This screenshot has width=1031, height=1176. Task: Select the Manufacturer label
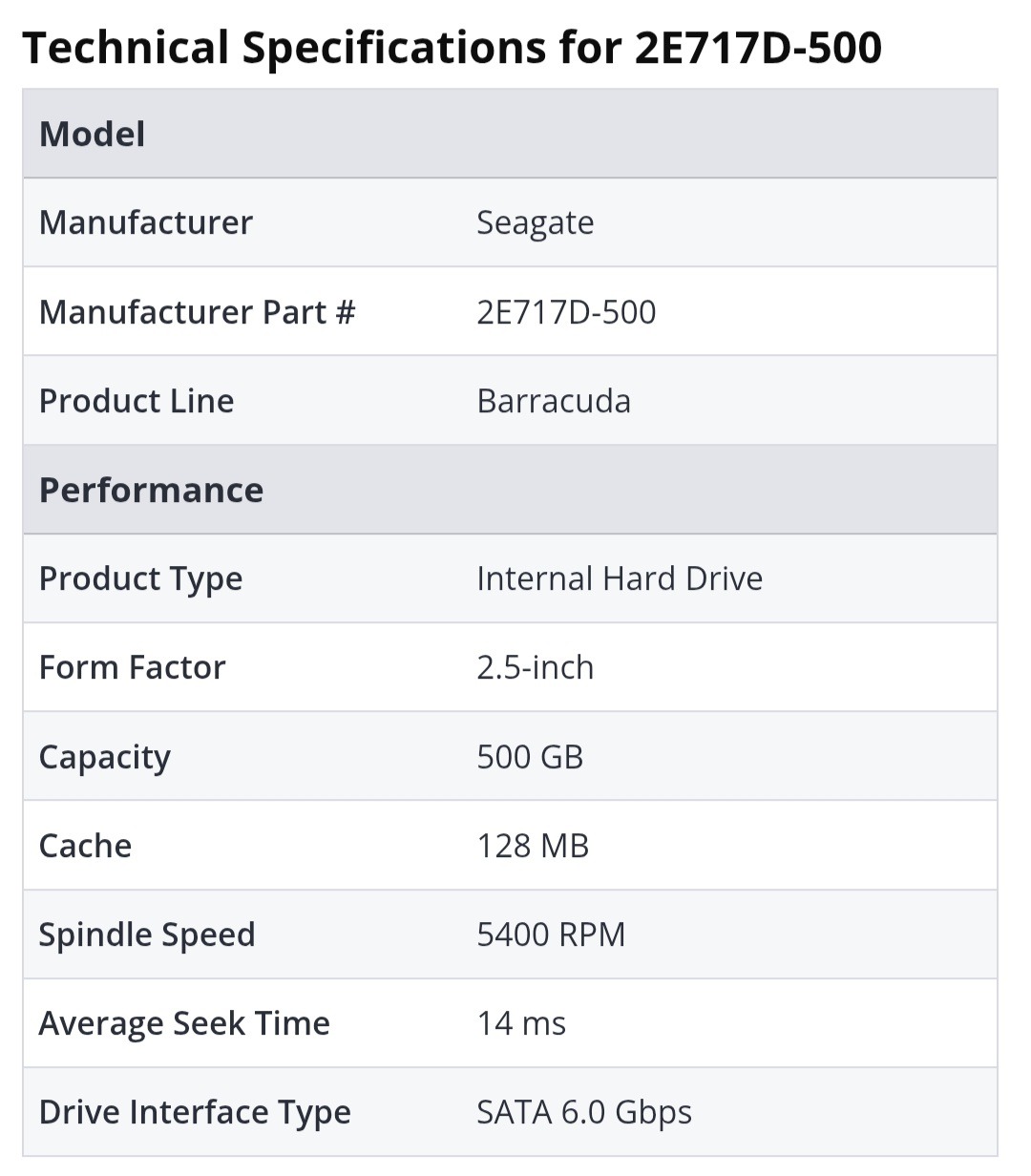click(145, 222)
